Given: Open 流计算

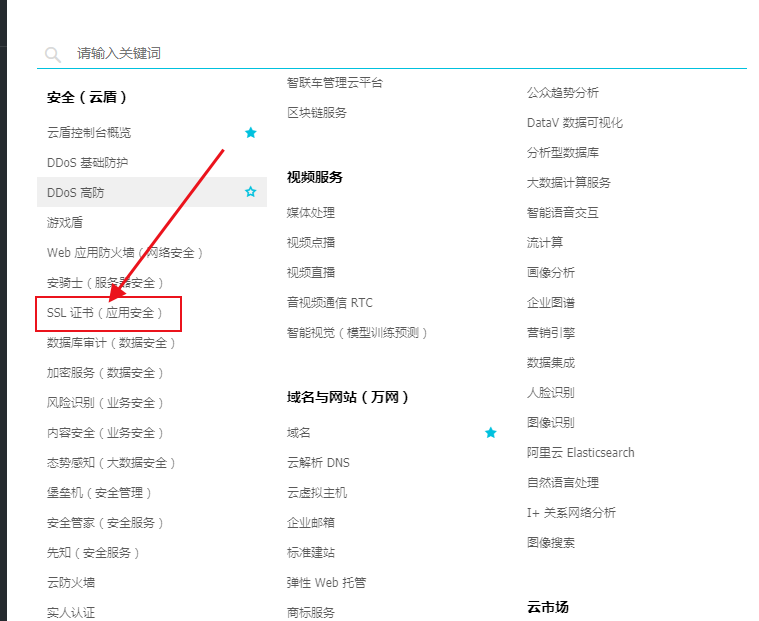Looking at the screenshot, I should 545,242.
